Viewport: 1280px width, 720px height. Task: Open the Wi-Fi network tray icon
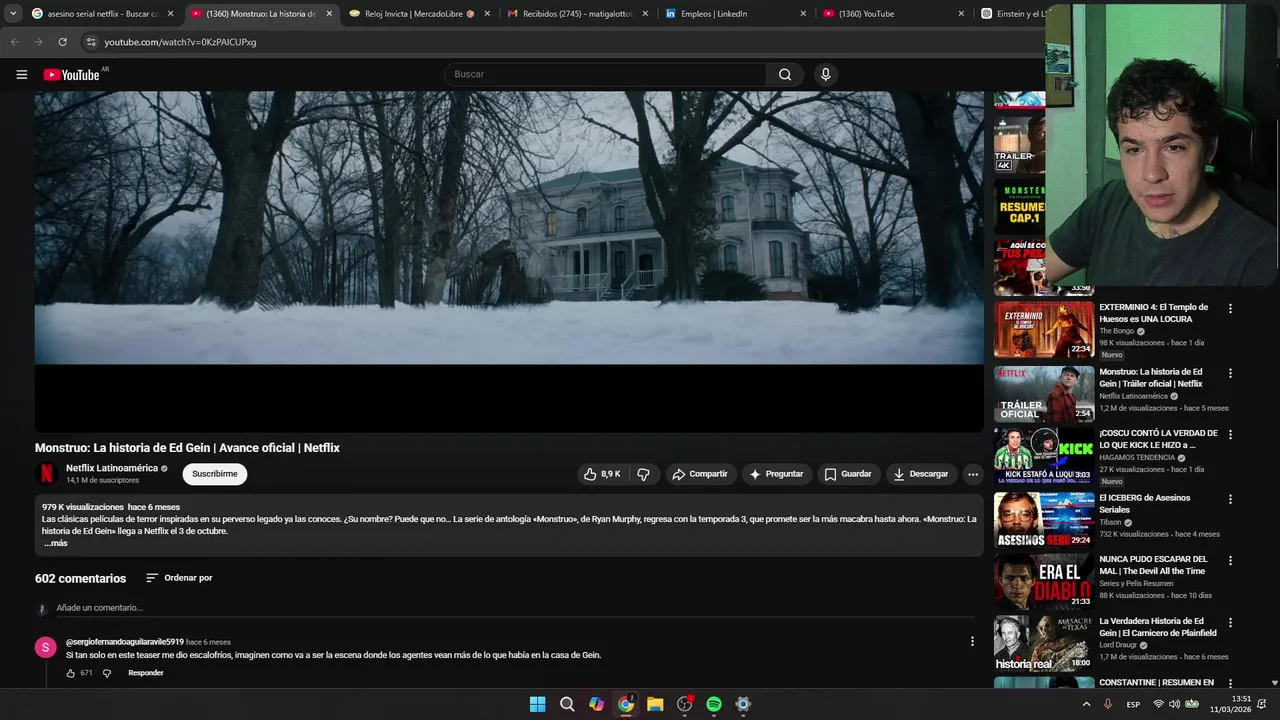point(1158,704)
